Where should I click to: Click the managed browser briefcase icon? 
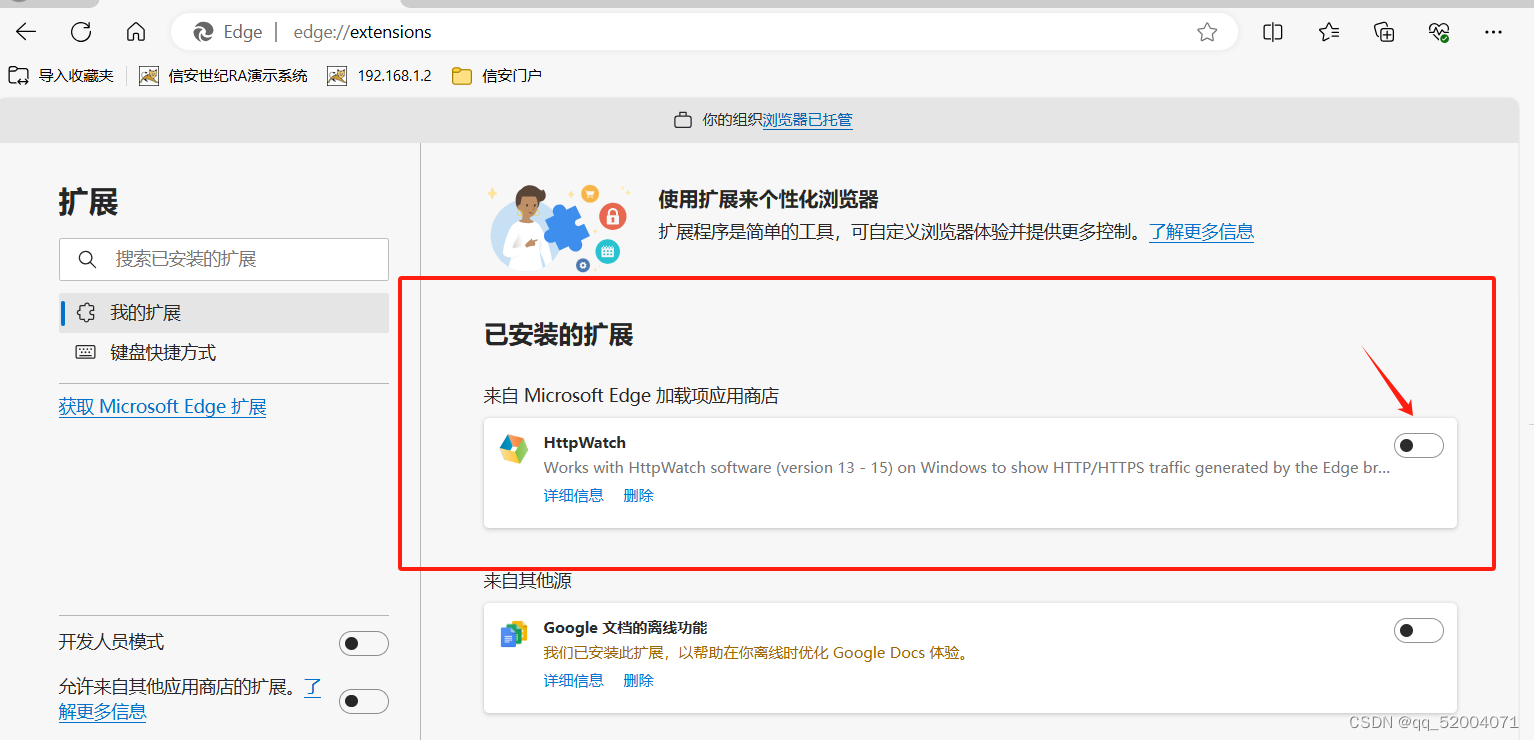[683, 120]
